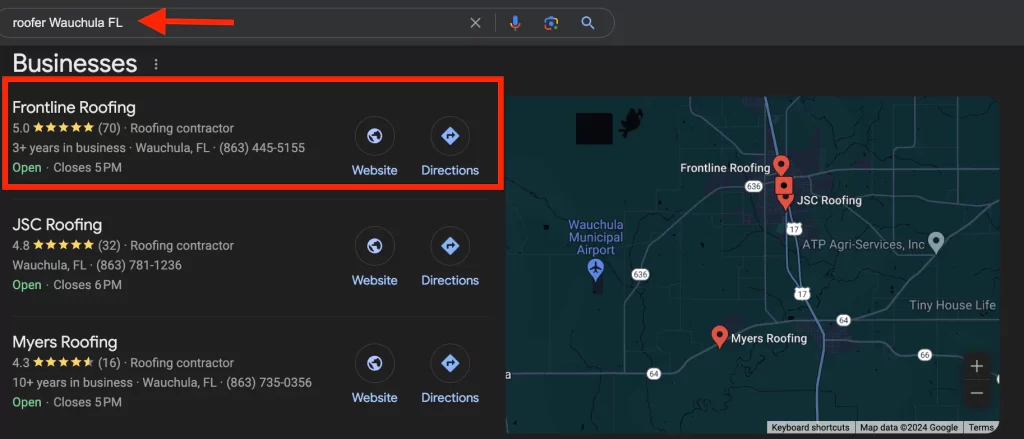Get directions to JSC Roofing
The image size is (1024, 439).
pyautogui.click(x=450, y=246)
